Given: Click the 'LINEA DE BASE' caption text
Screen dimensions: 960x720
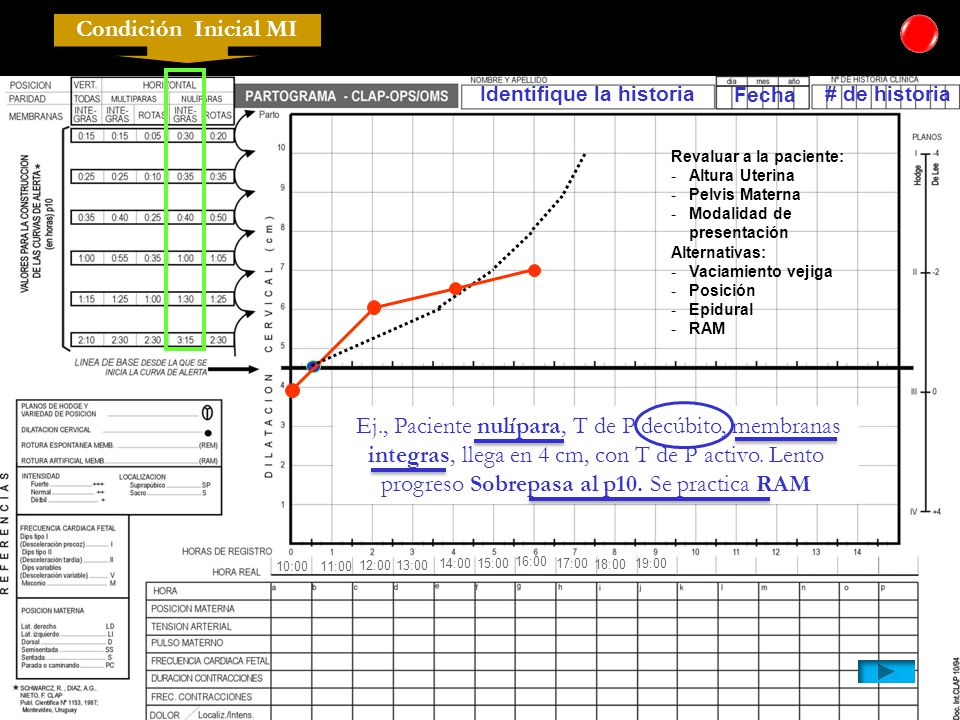Looking at the screenshot, I should click(x=141, y=367).
